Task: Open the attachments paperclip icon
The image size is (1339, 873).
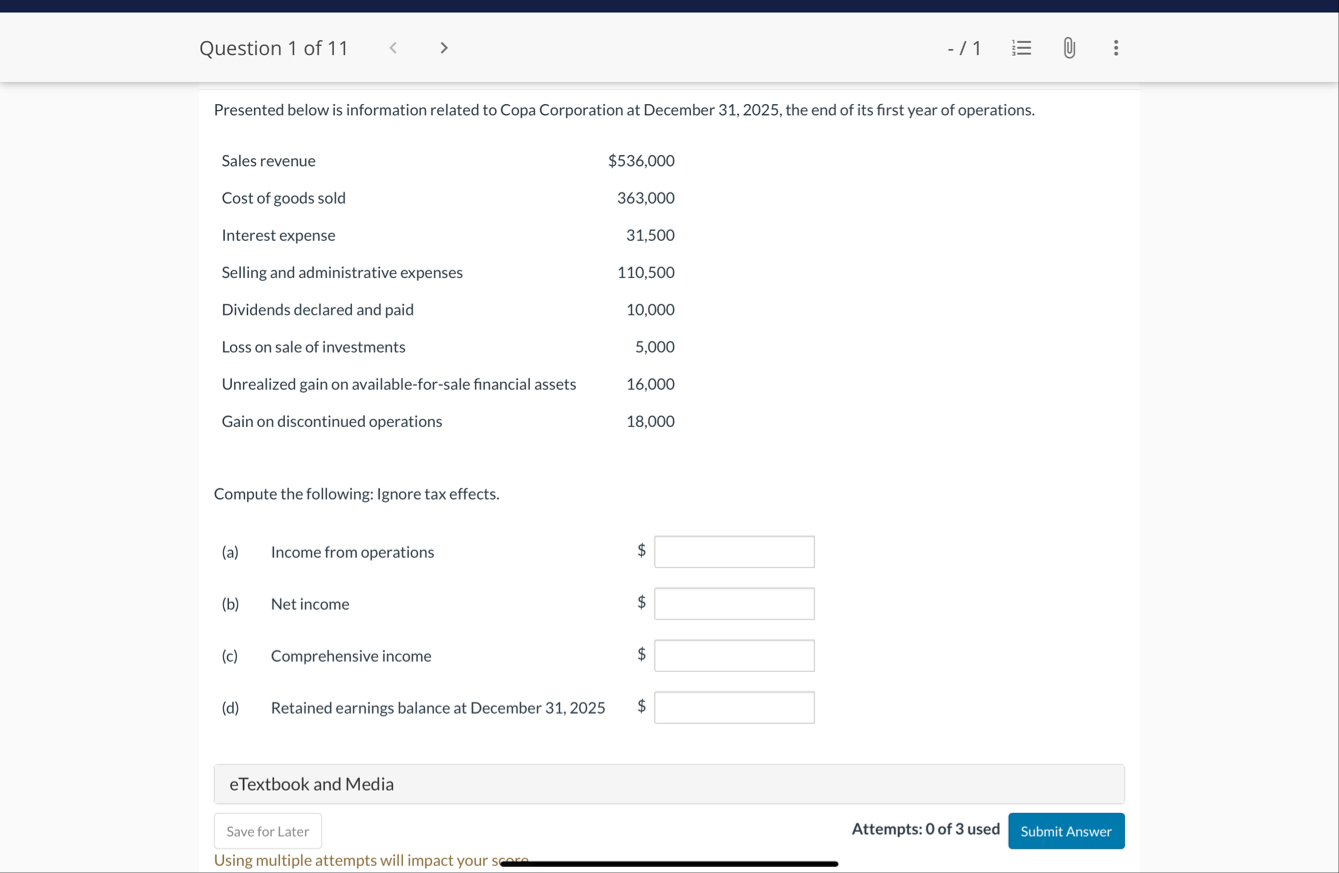Action: (x=1069, y=48)
